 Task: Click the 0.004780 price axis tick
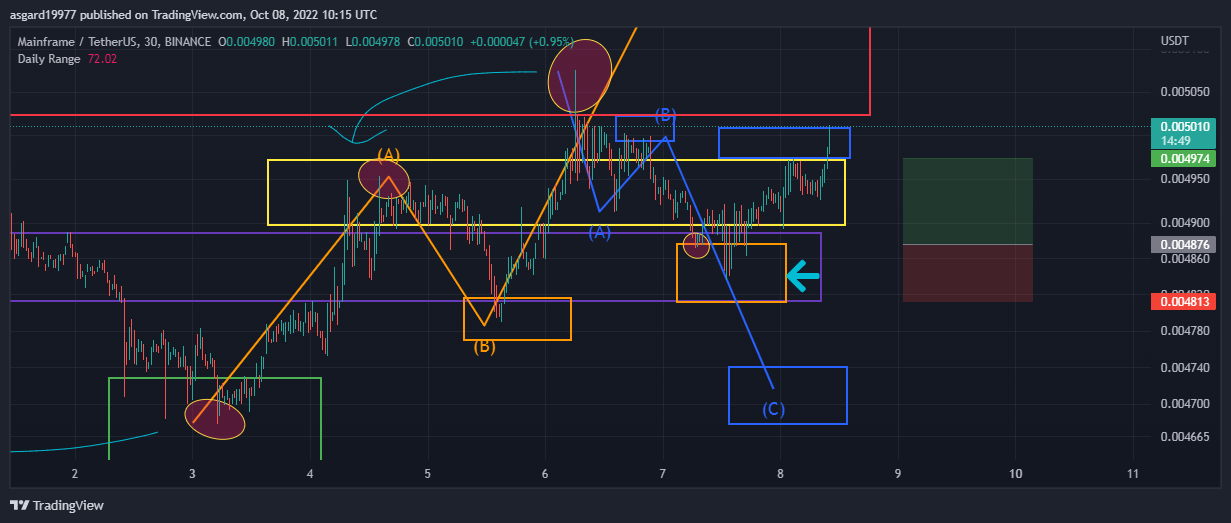pyautogui.click(x=1186, y=331)
